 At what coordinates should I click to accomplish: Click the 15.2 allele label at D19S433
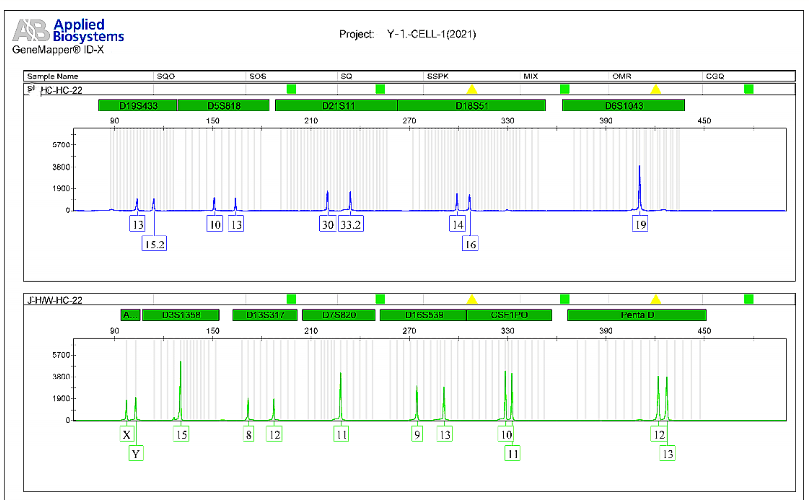(155, 243)
